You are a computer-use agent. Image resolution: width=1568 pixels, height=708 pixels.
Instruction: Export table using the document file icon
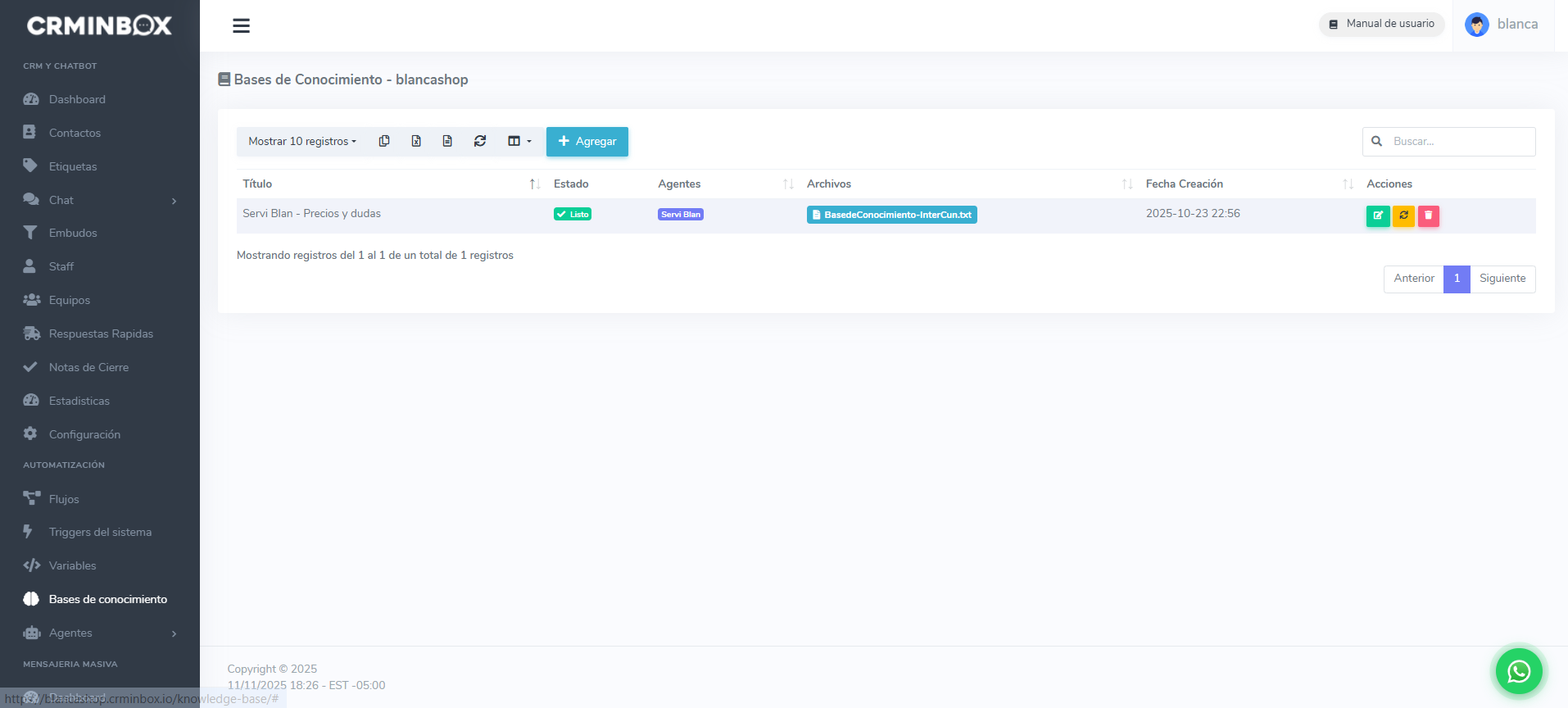point(447,141)
